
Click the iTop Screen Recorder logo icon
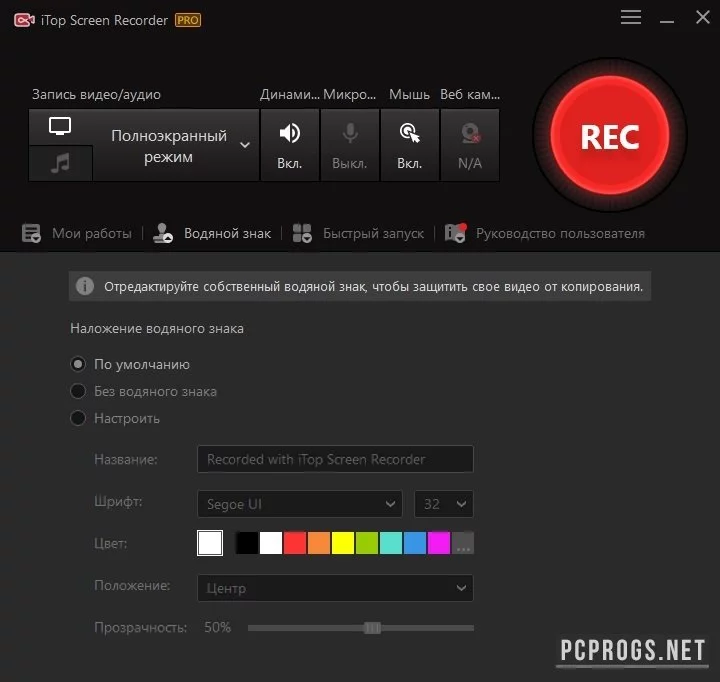(x=24, y=20)
